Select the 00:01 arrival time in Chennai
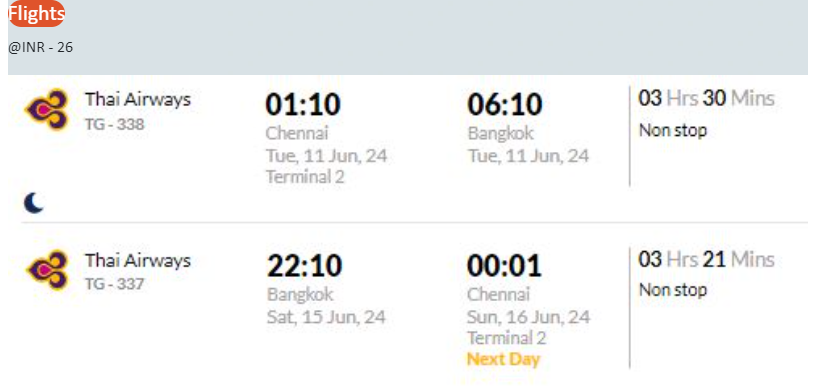 coord(504,265)
